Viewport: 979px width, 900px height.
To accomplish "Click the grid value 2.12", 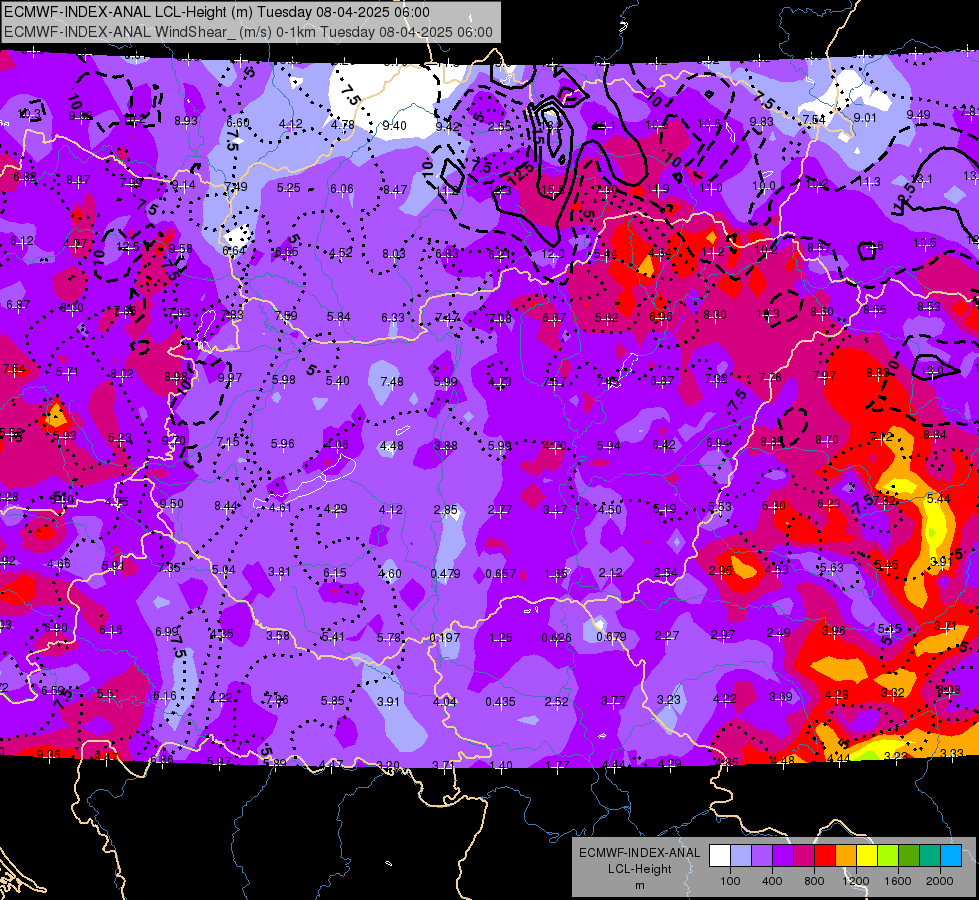I will tap(611, 573).
